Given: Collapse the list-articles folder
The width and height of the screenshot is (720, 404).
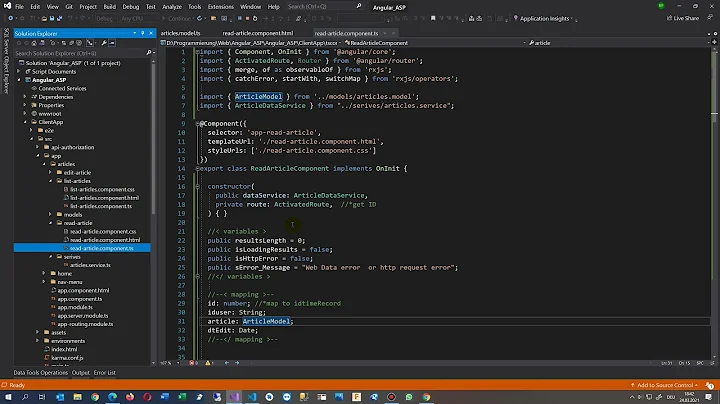Looking at the screenshot, I should point(51,181).
